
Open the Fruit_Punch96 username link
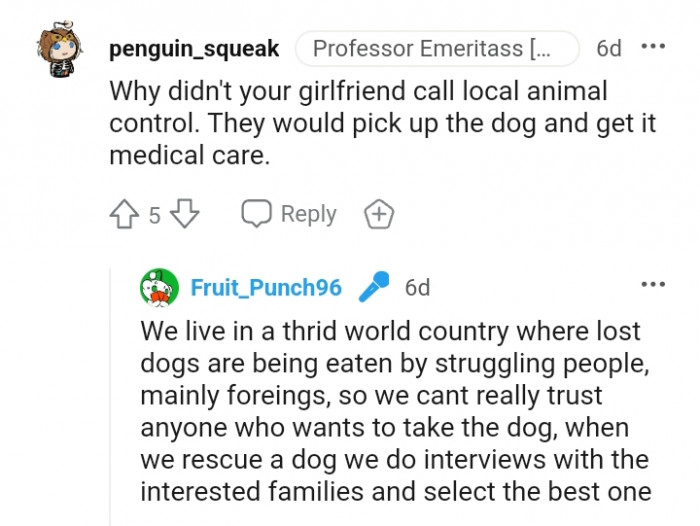[x=266, y=288]
